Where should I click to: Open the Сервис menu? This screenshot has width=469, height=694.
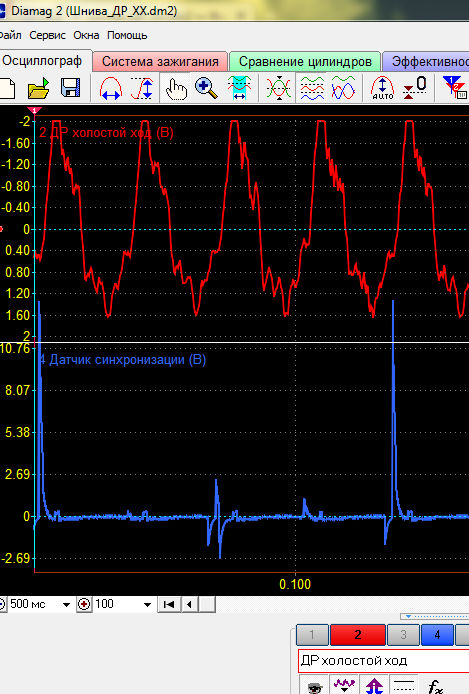(x=47, y=35)
